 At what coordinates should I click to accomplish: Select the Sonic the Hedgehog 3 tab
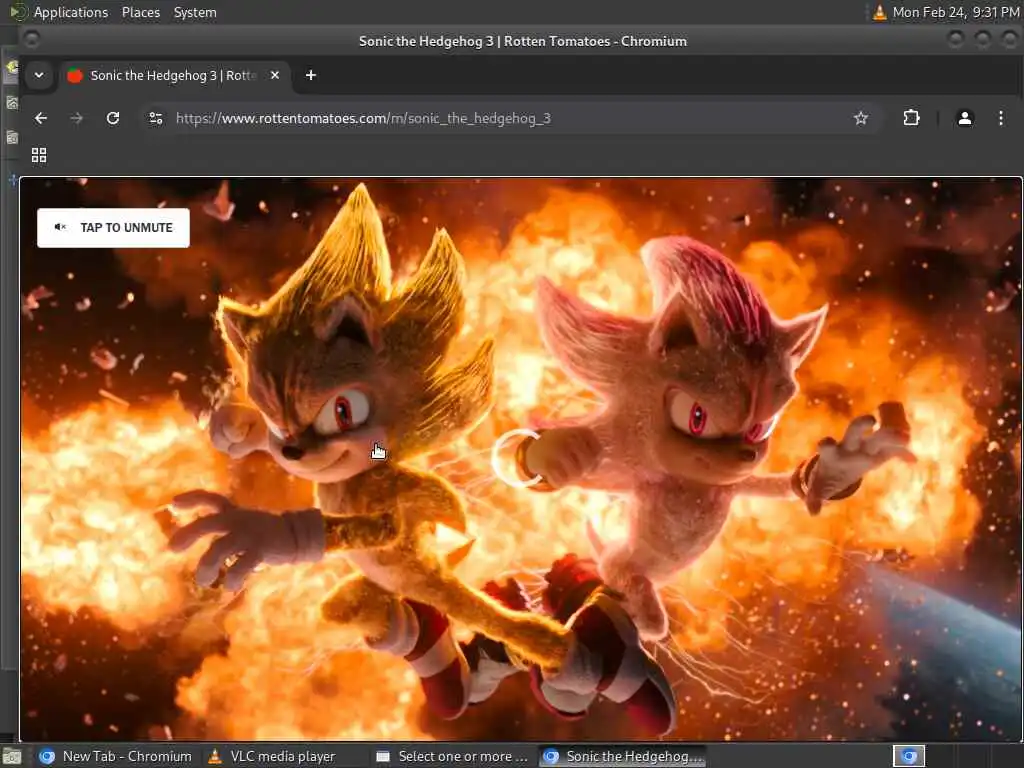pyautogui.click(x=174, y=76)
